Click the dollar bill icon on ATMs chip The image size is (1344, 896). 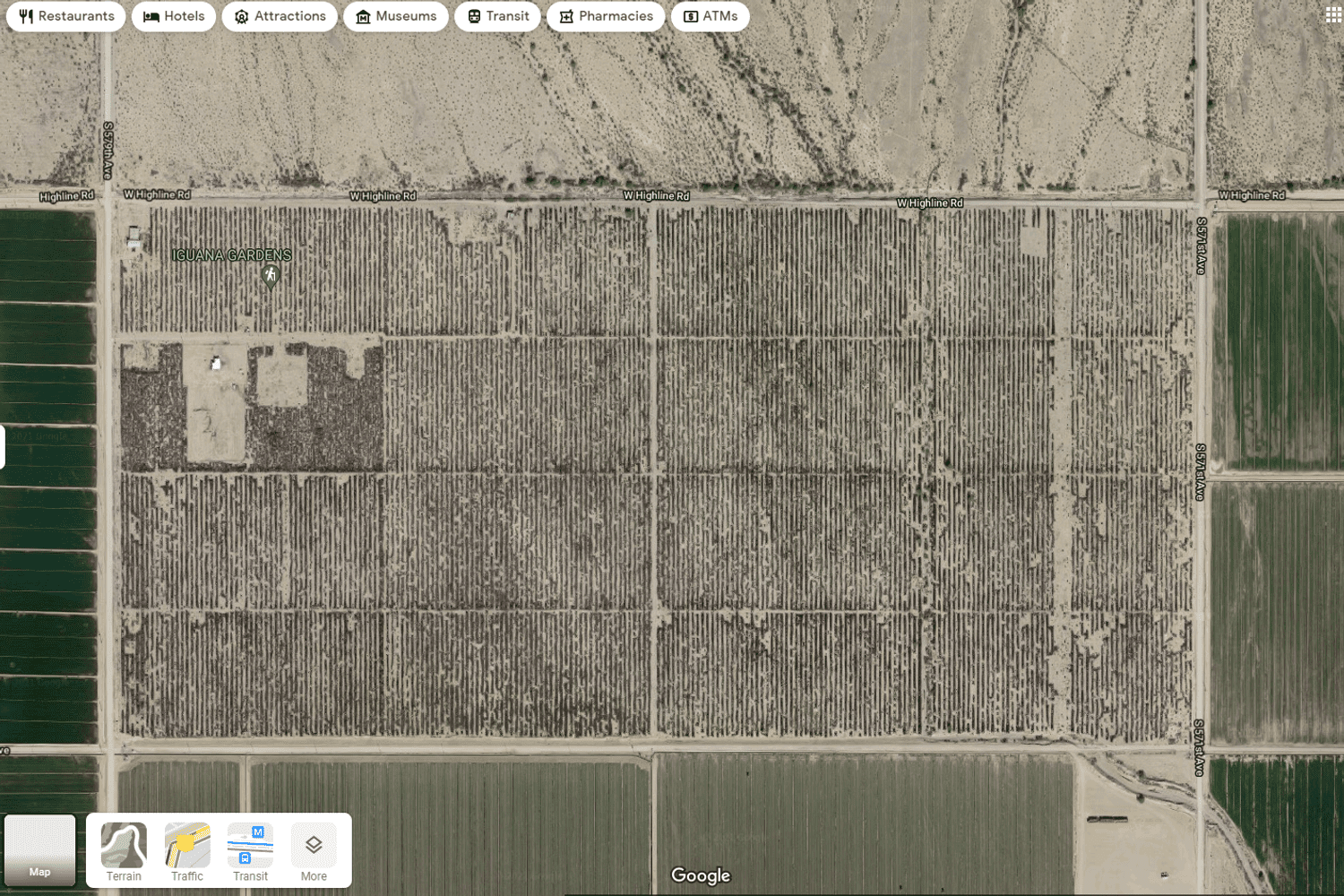(x=691, y=16)
